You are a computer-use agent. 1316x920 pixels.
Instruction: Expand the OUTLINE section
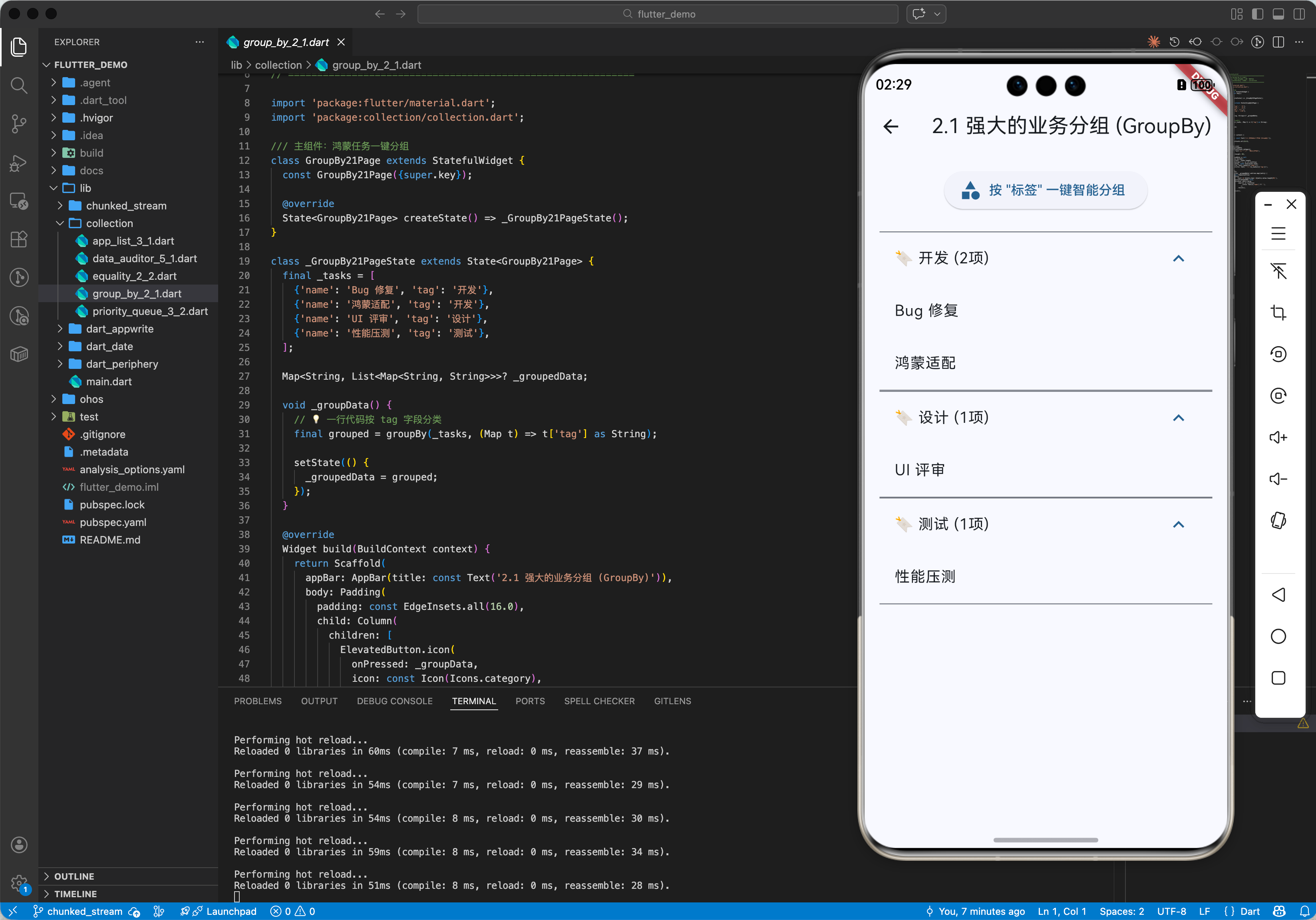pyautogui.click(x=74, y=876)
